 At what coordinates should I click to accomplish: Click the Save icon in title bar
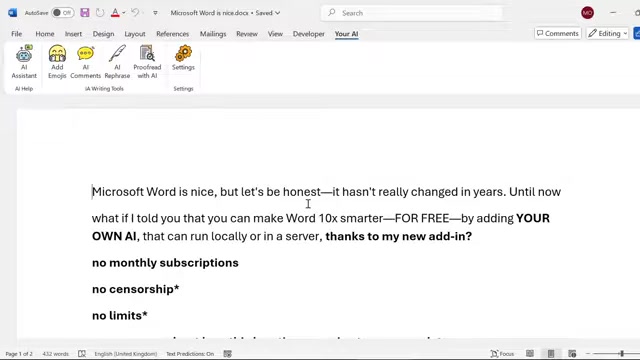click(x=84, y=13)
